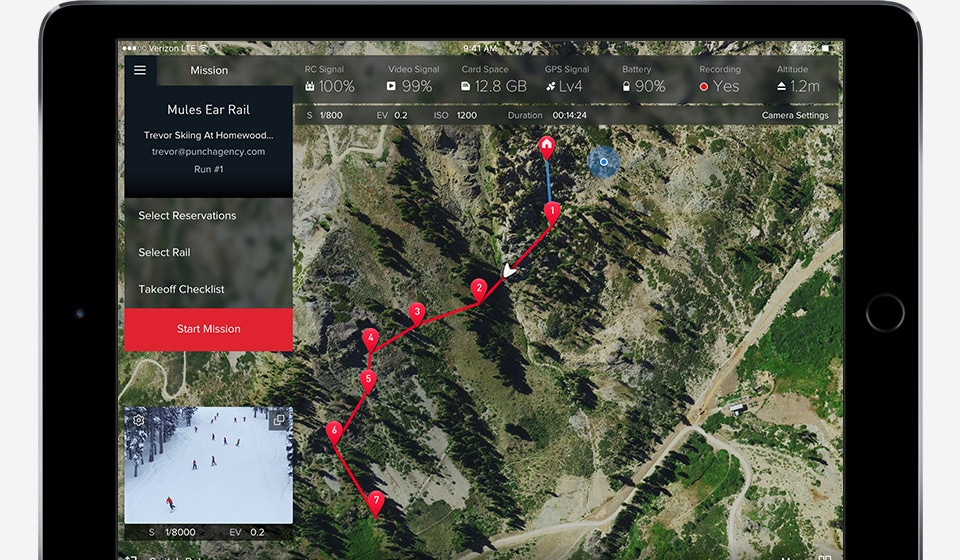Open the Select Reservations option
The image size is (960, 560).
188,216
